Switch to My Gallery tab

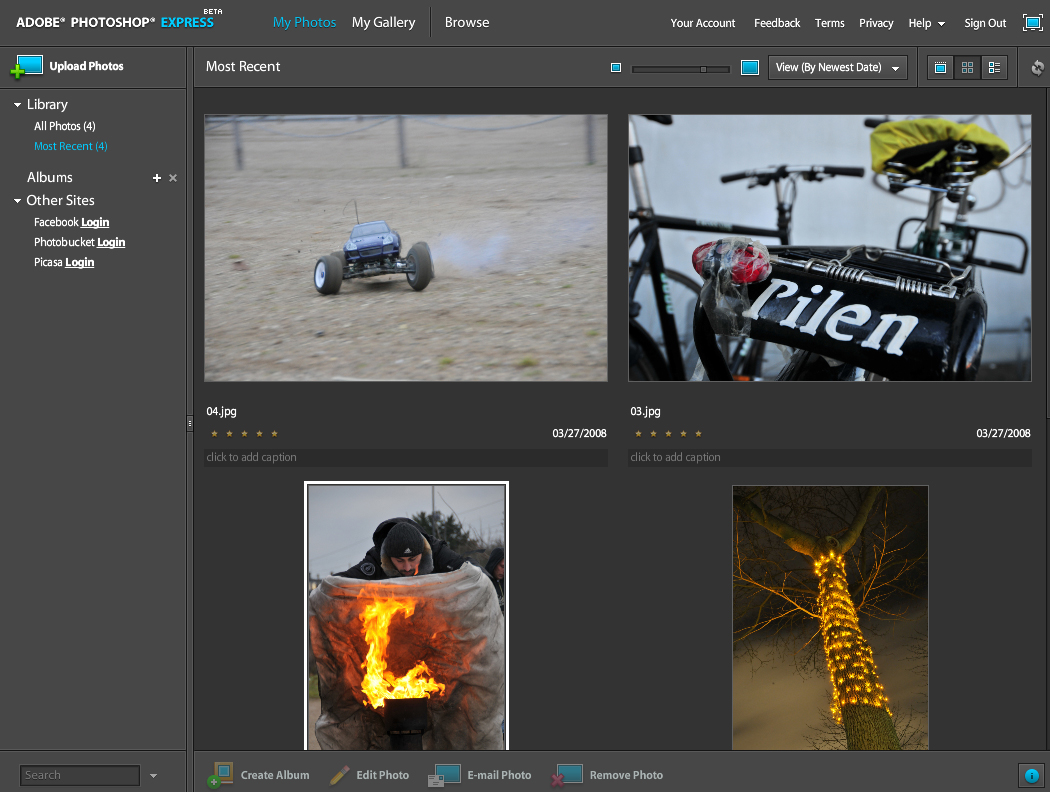pos(383,22)
